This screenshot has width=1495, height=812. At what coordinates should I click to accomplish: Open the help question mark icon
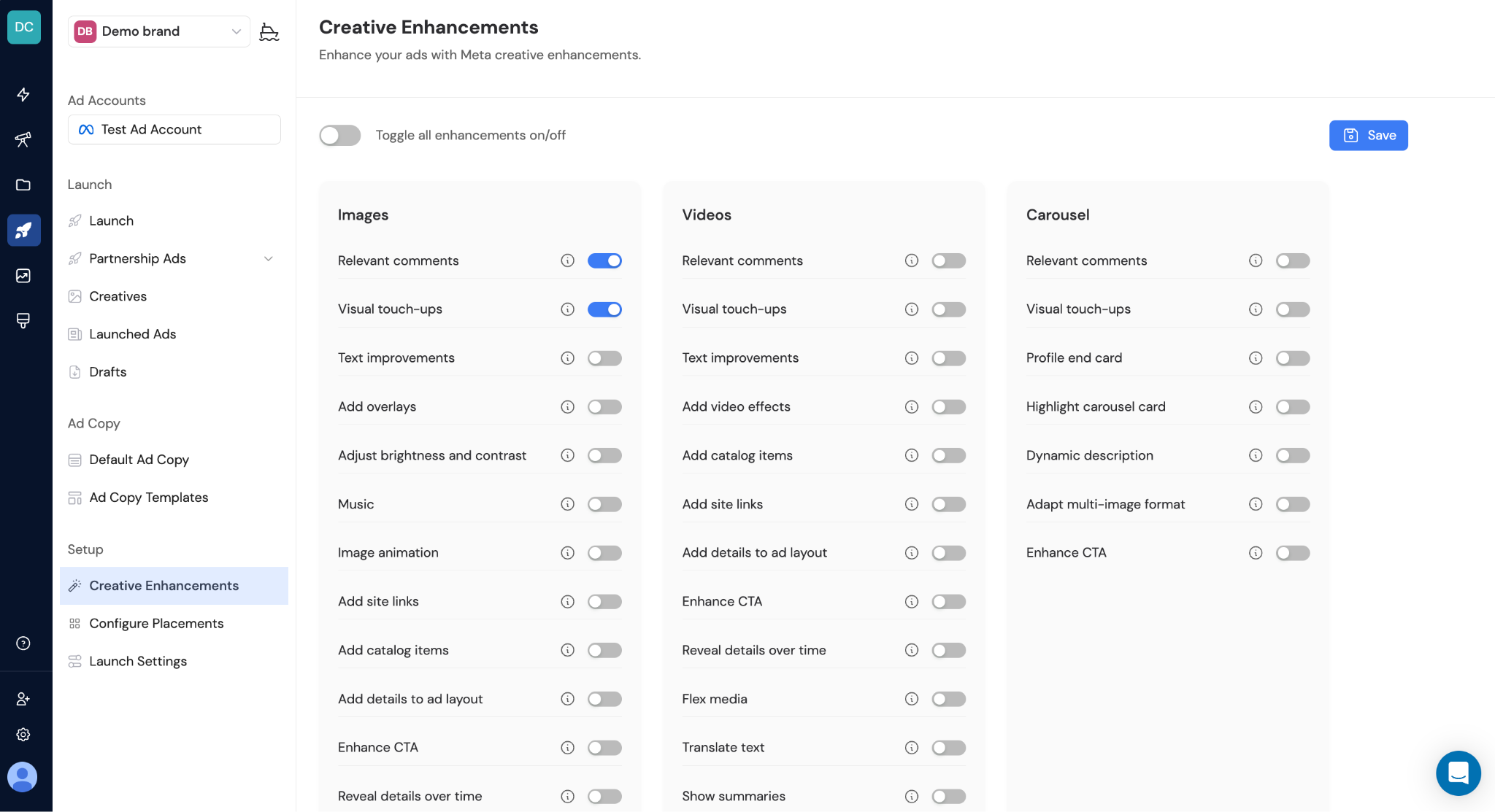(22, 643)
